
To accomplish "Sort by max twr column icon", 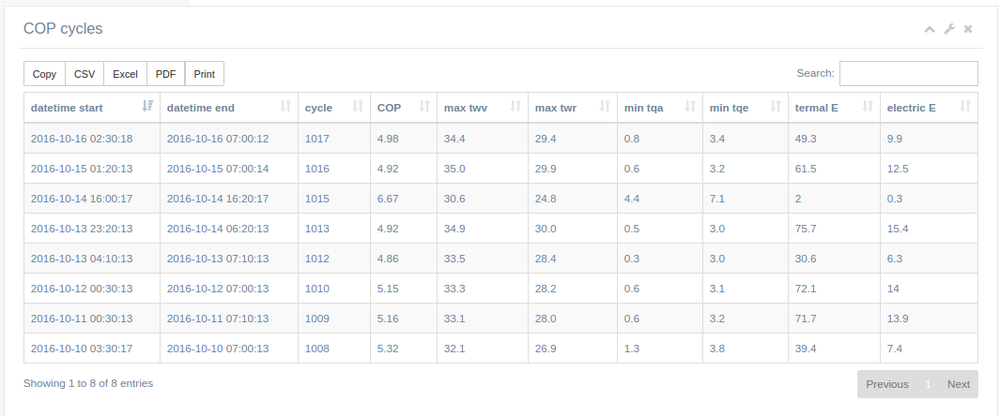I will (x=605, y=107).
